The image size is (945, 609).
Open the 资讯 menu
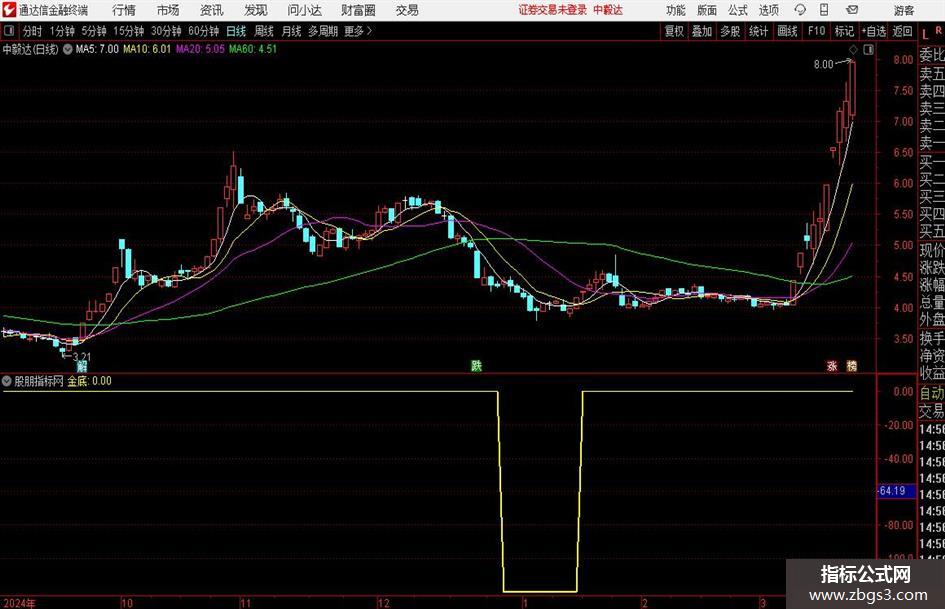(x=212, y=10)
